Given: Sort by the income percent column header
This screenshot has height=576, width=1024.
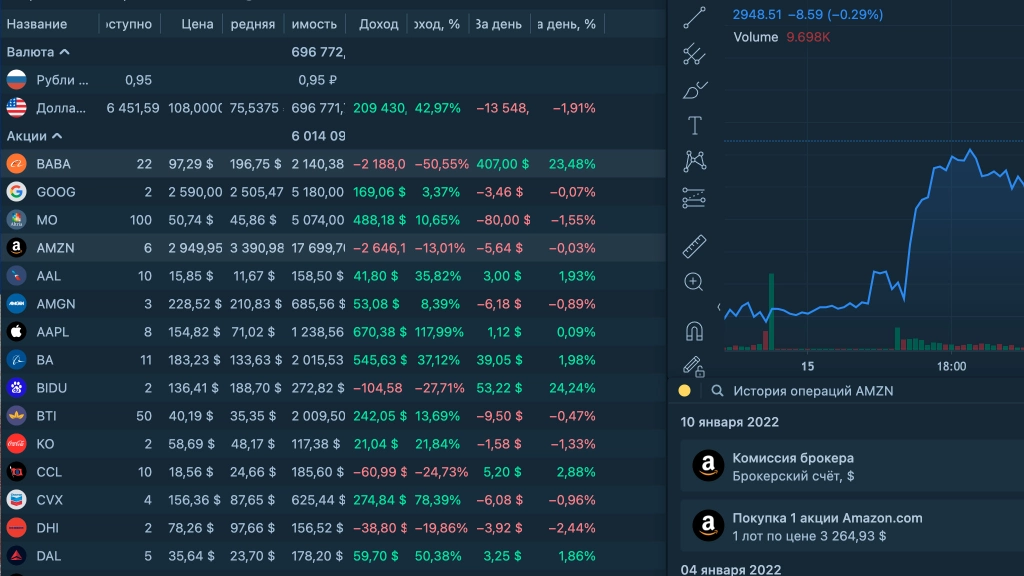Looking at the screenshot, I should point(437,24).
